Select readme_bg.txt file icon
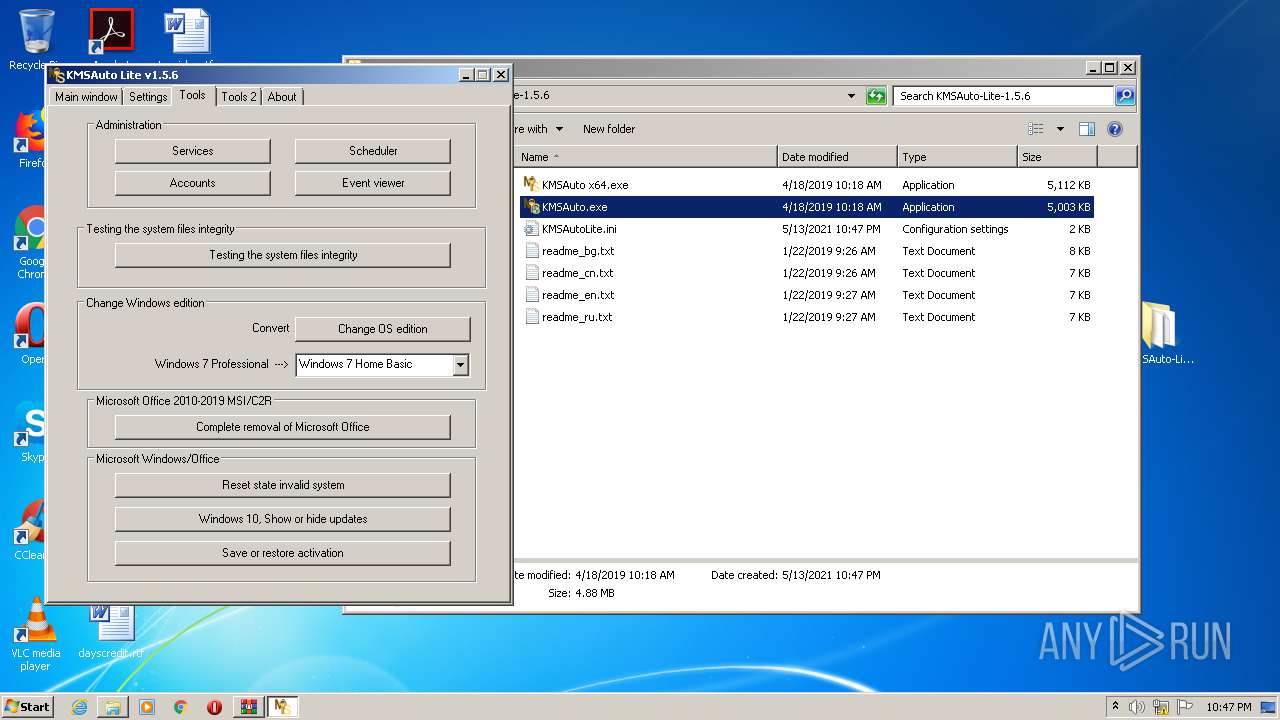This screenshot has height=720, width=1280. (531, 251)
